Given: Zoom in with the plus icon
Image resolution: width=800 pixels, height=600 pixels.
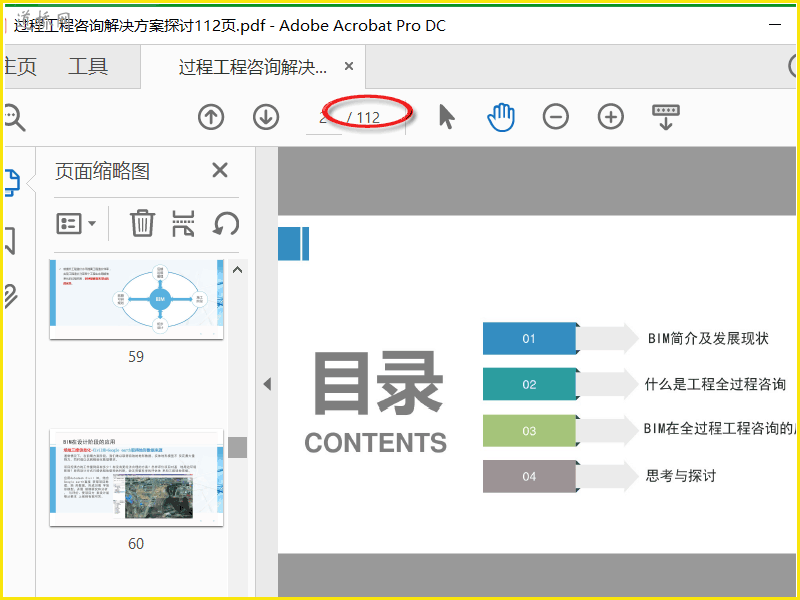Looking at the screenshot, I should (611, 117).
